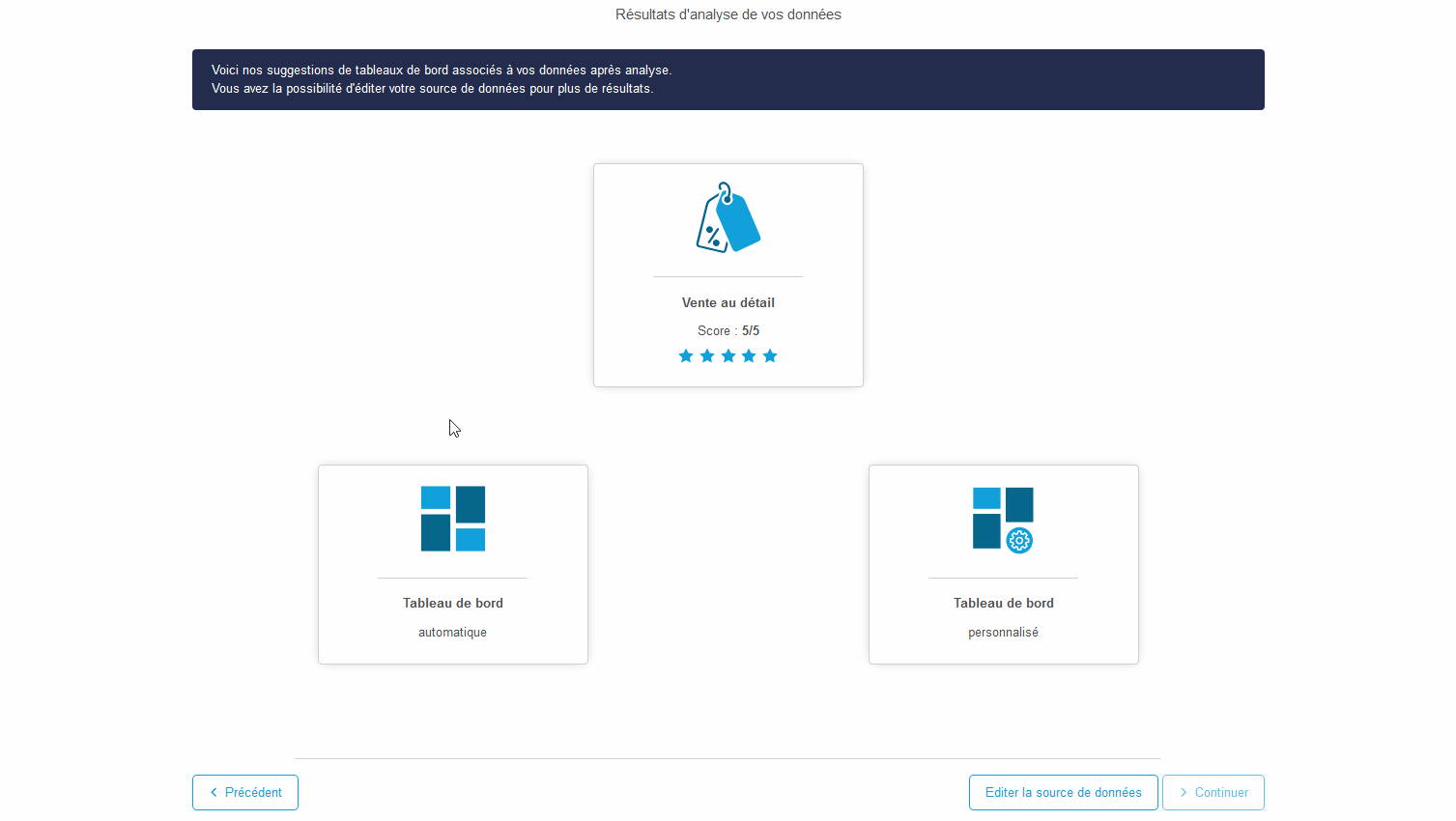Click the second star in the score rating

pyautogui.click(x=707, y=356)
